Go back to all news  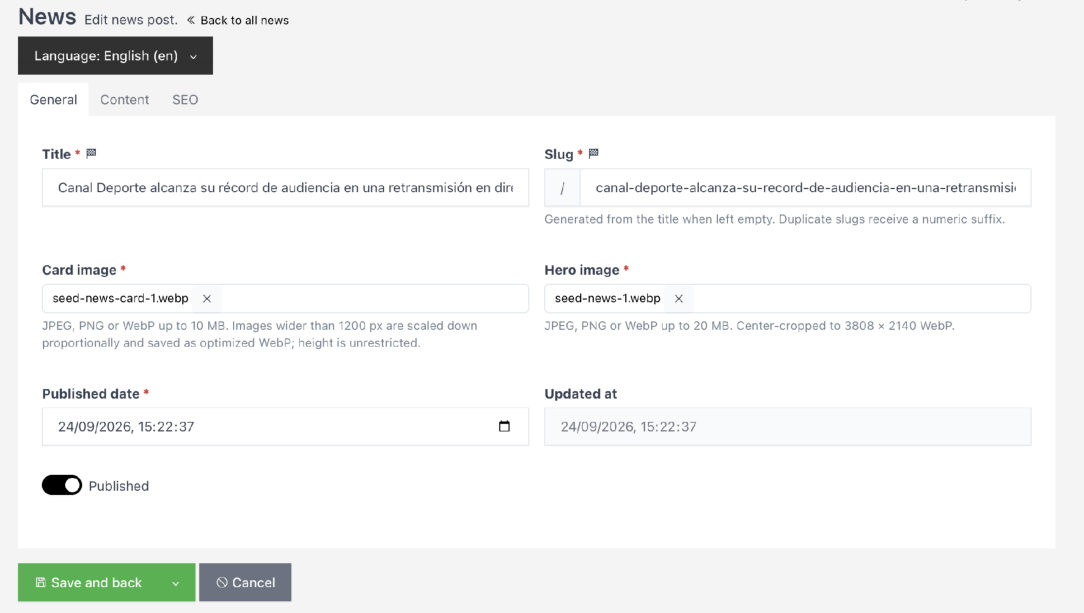[x=238, y=21]
